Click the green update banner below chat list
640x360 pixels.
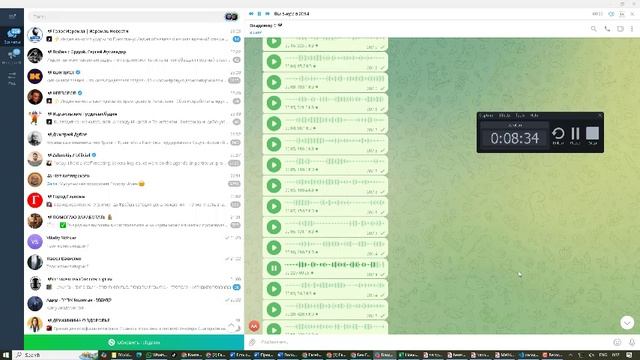(x=134, y=342)
